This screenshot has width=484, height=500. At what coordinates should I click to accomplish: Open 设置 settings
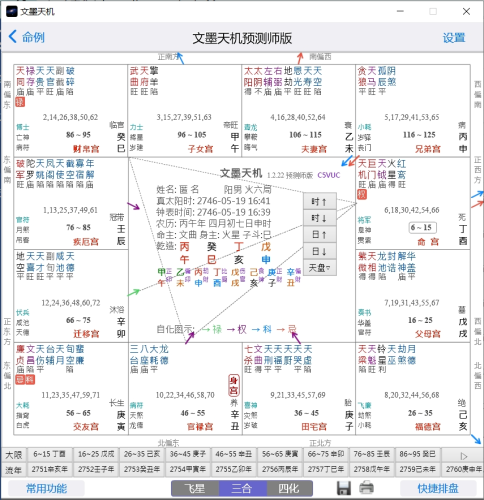[x=454, y=38]
